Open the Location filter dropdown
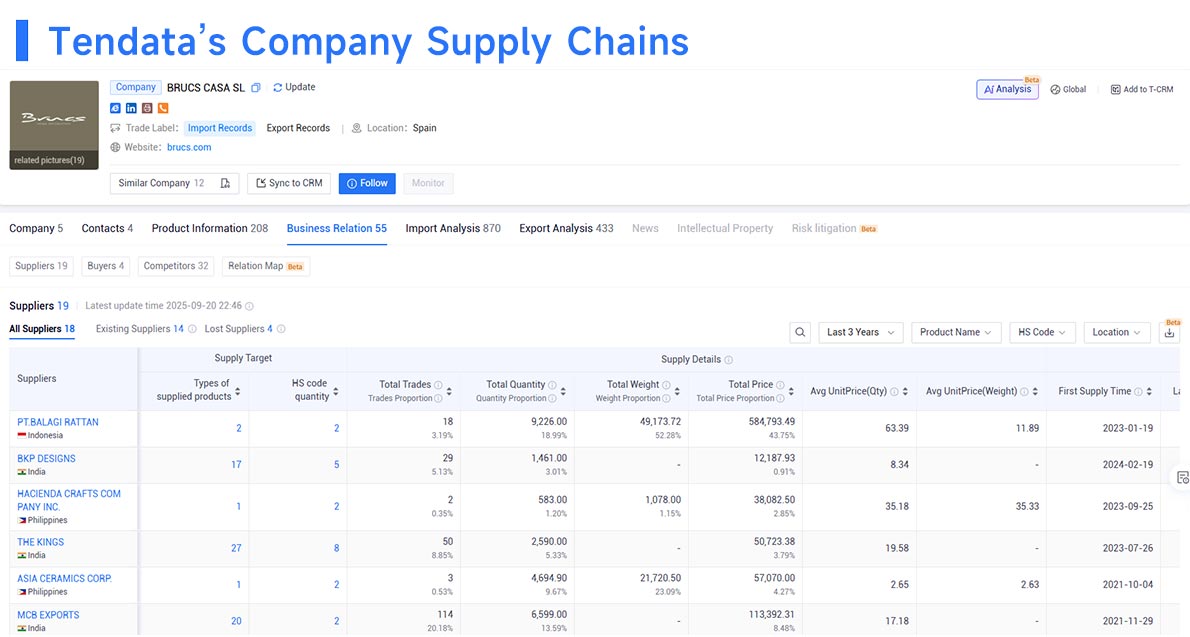The image size is (1190, 637). point(1116,333)
